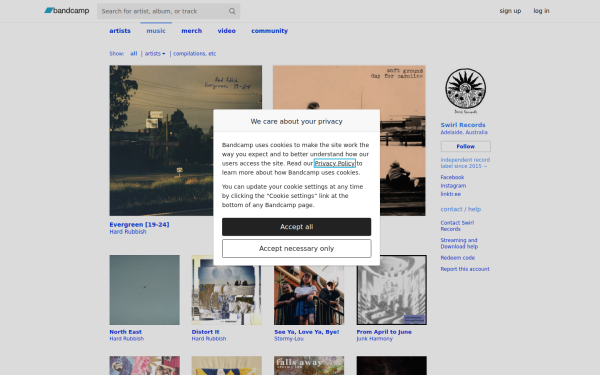This screenshot has width=600, height=375.
Task: Open the linktr.ee link
Action: 450,194
